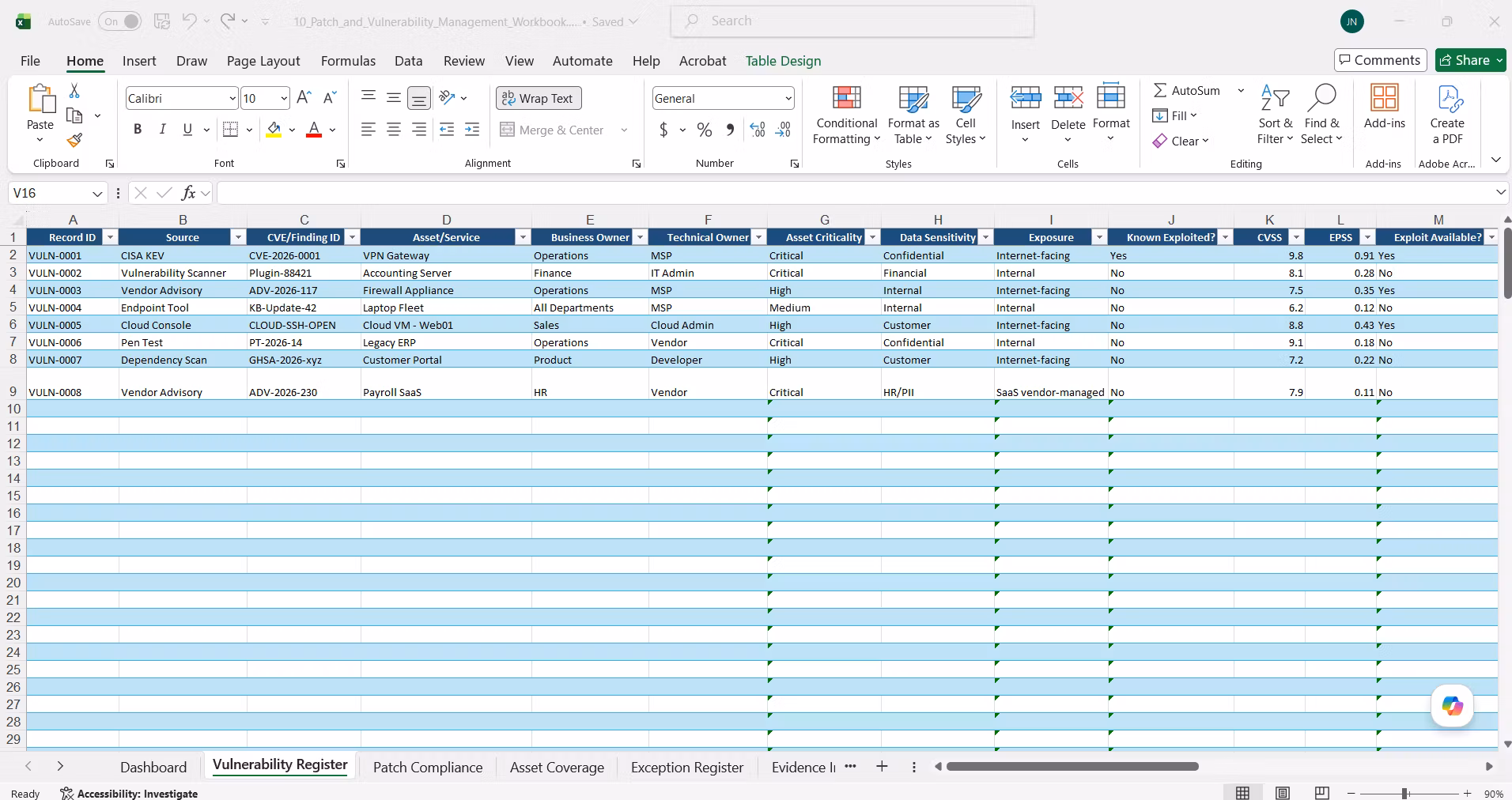1512x800 pixels.
Task: Open the Formulas ribbon tab
Action: 348,61
